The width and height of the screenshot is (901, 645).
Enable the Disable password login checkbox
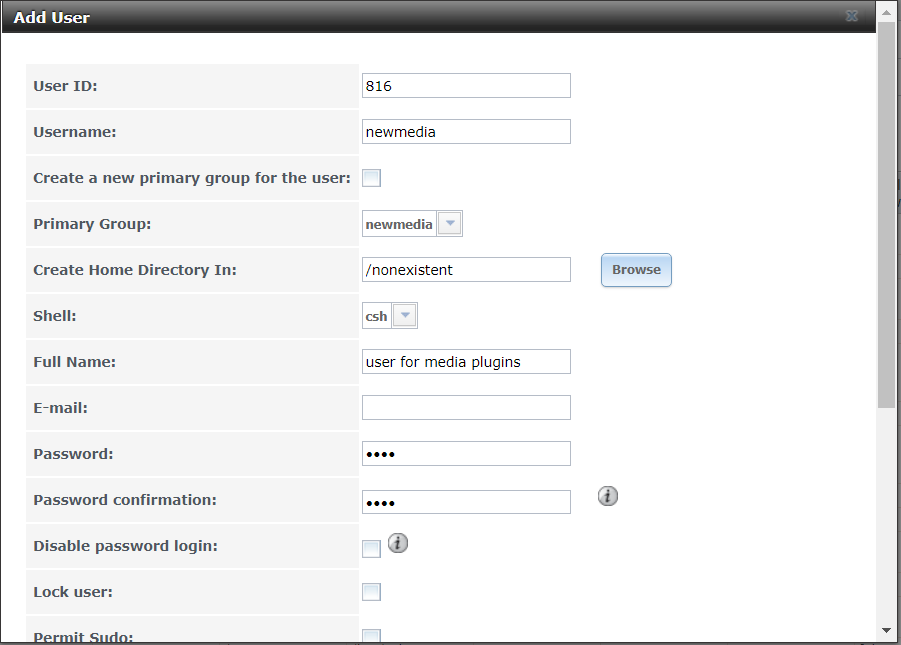(x=371, y=548)
